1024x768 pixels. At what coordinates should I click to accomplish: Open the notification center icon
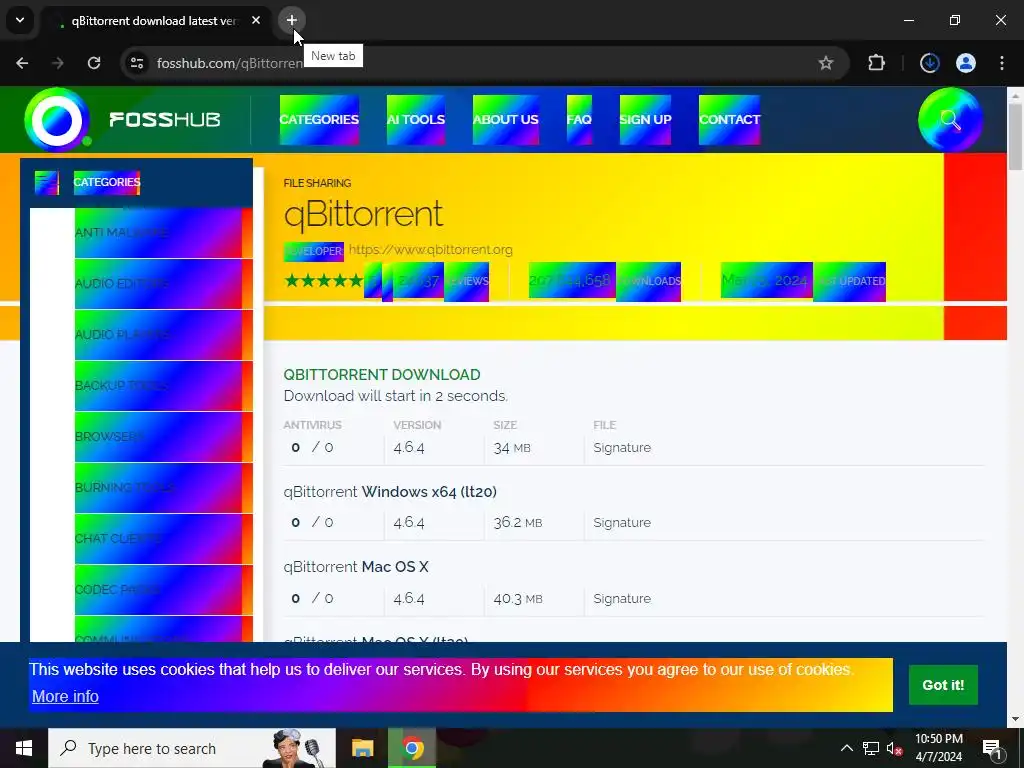coord(992,748)
